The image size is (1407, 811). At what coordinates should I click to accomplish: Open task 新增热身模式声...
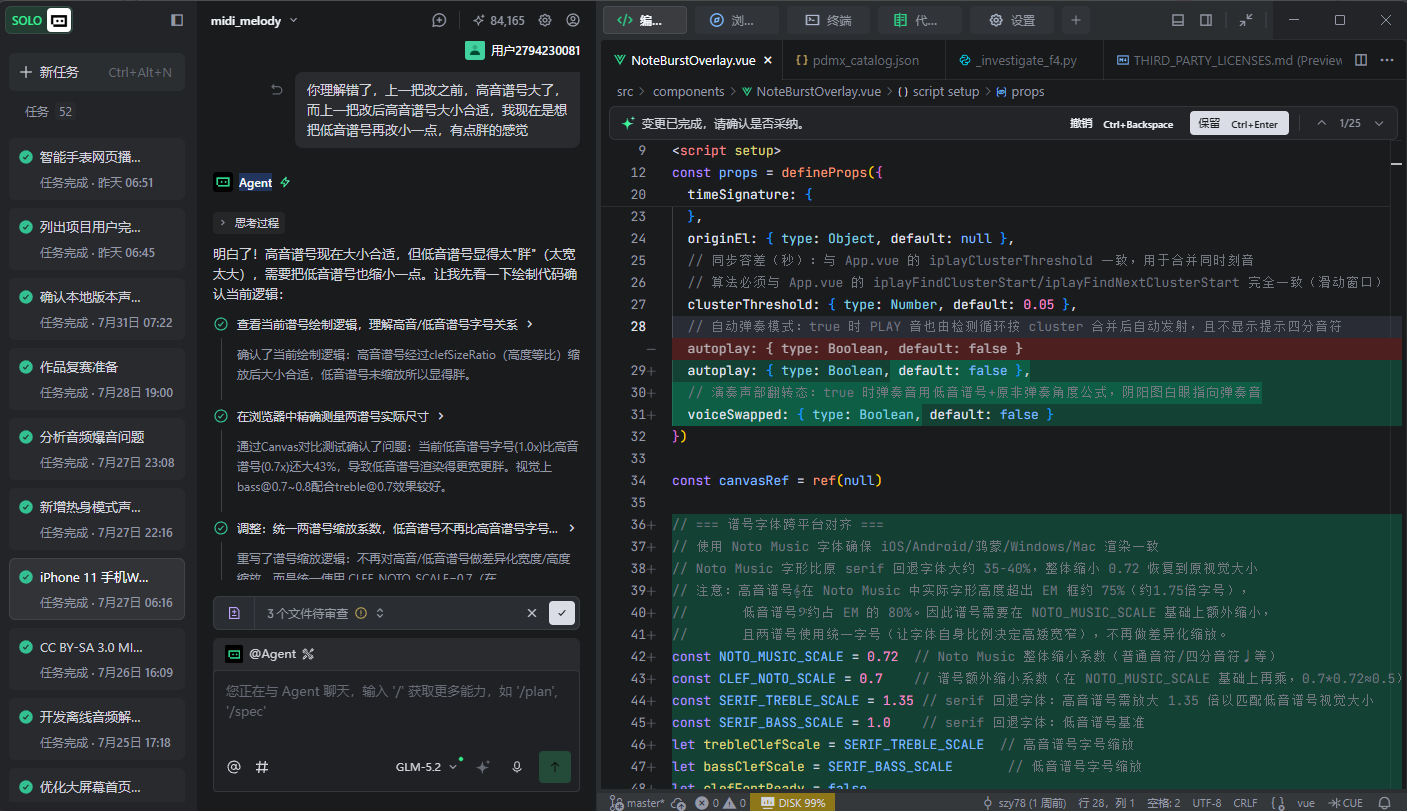click(x=96, y=519)
